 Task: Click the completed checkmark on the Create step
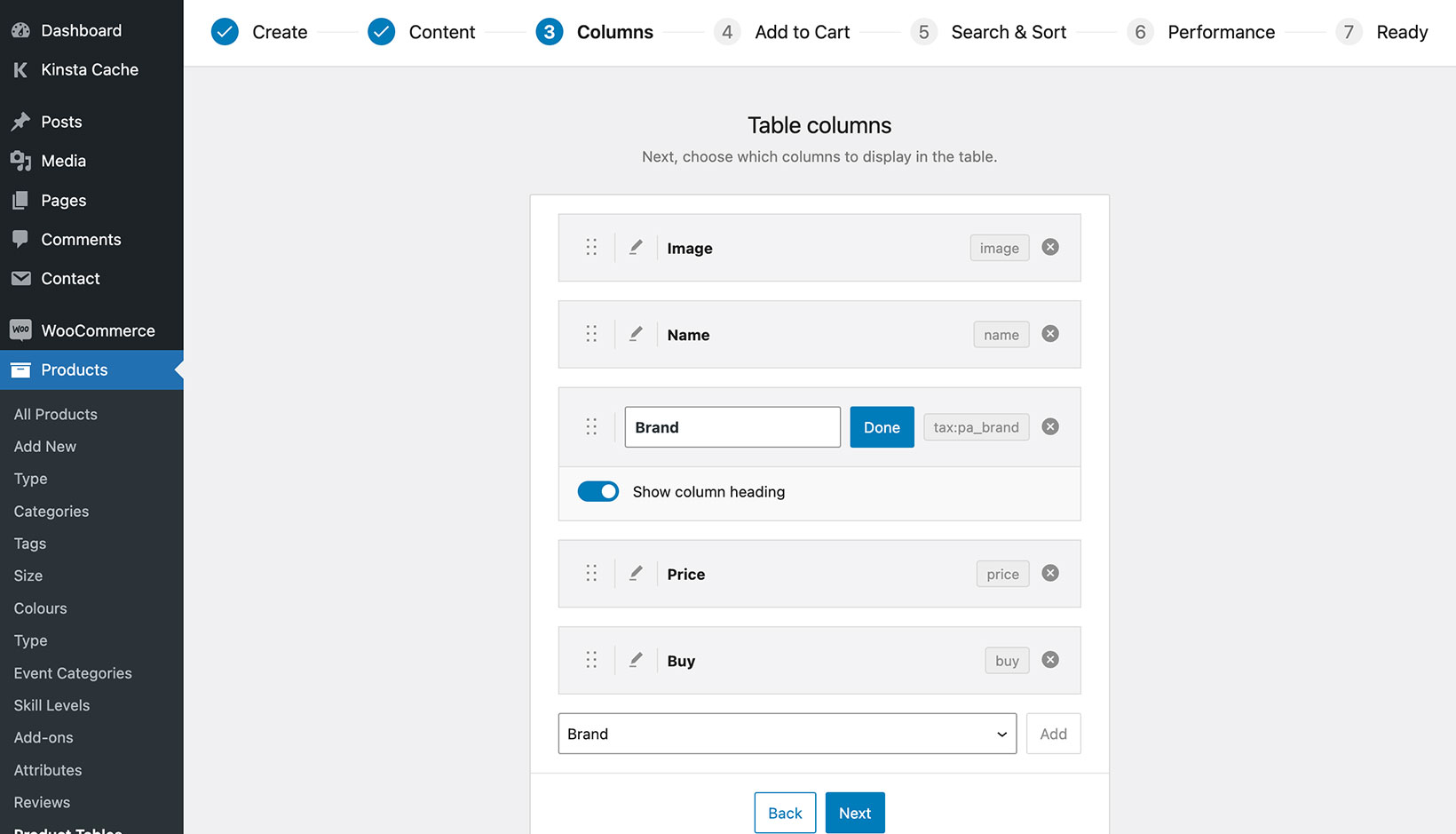point(225,31)
